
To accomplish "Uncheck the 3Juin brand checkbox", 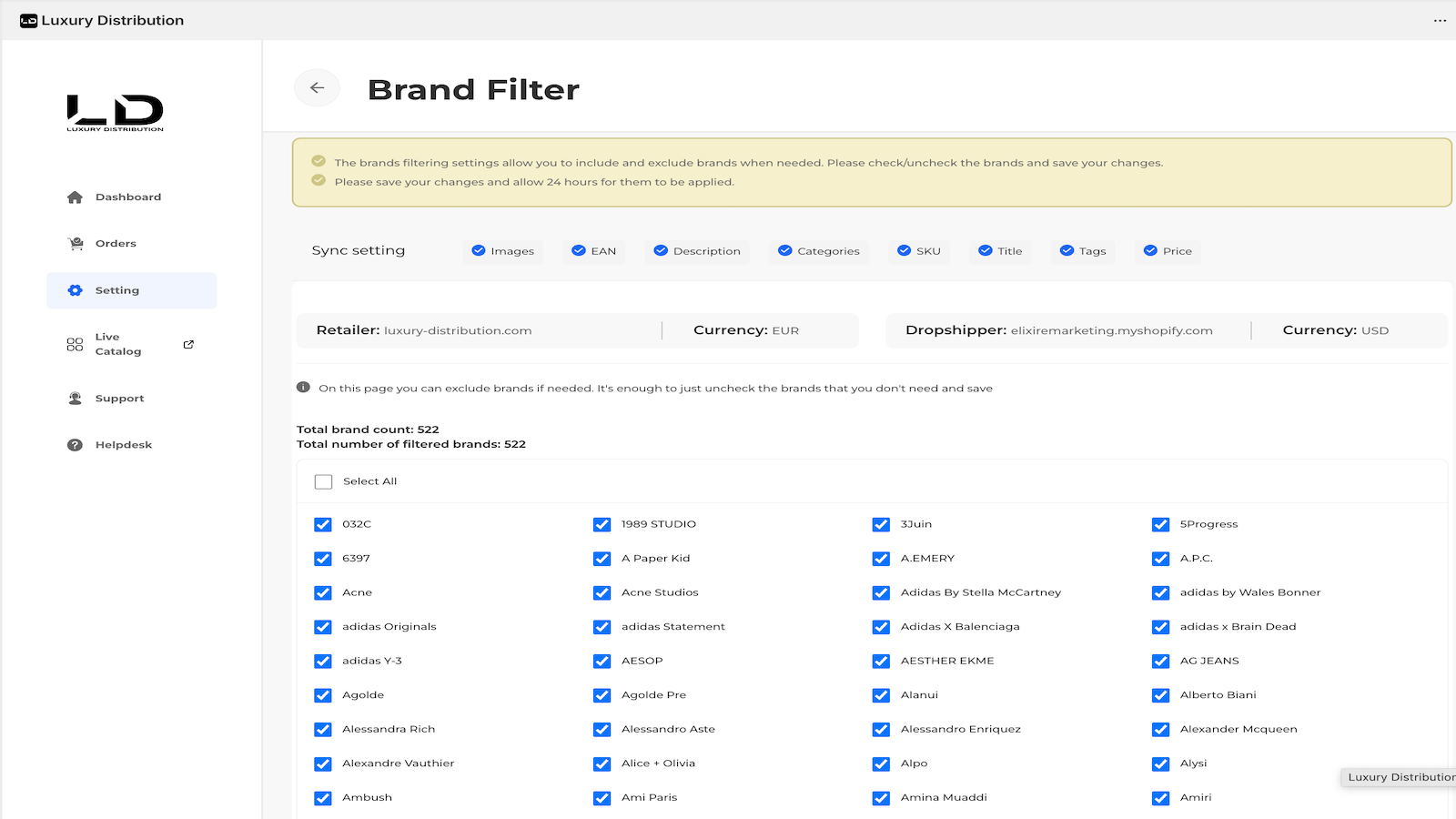I will pyautogui.click(x=881, y=524).
